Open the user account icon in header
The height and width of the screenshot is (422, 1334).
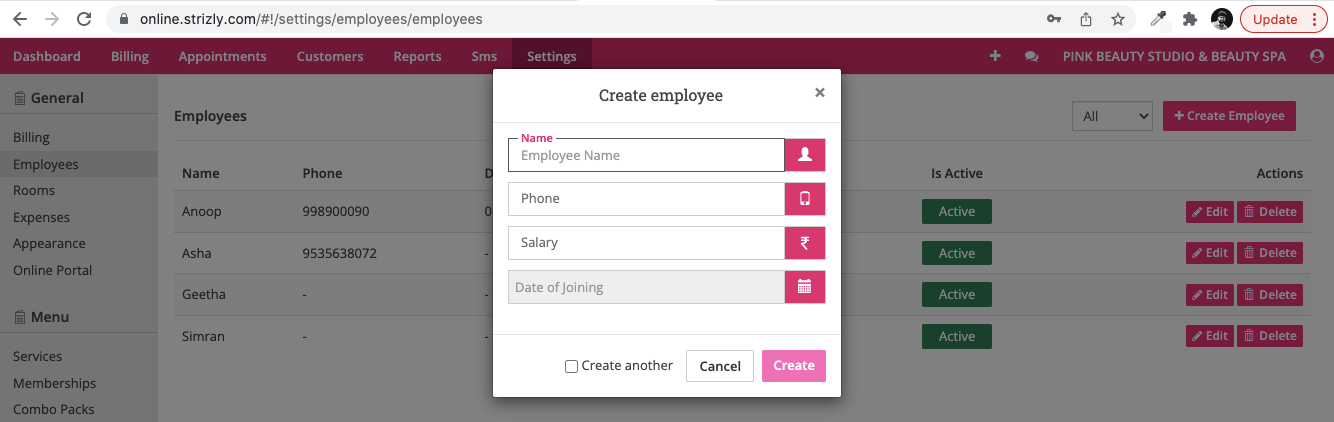coord(1317,57)
